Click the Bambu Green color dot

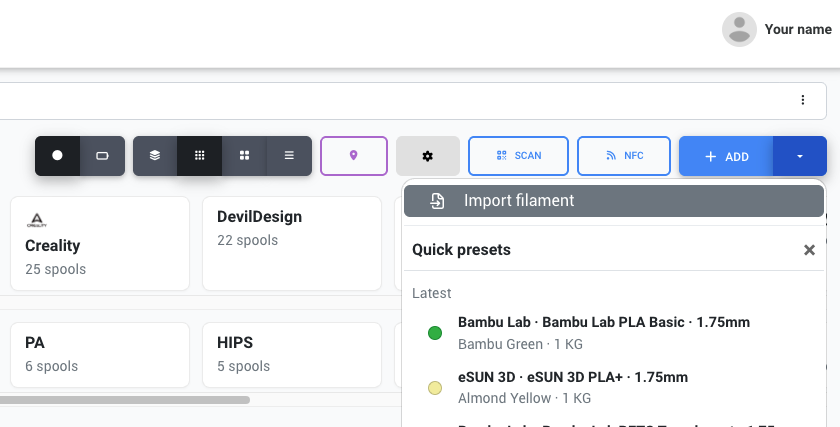pos(435,333)
